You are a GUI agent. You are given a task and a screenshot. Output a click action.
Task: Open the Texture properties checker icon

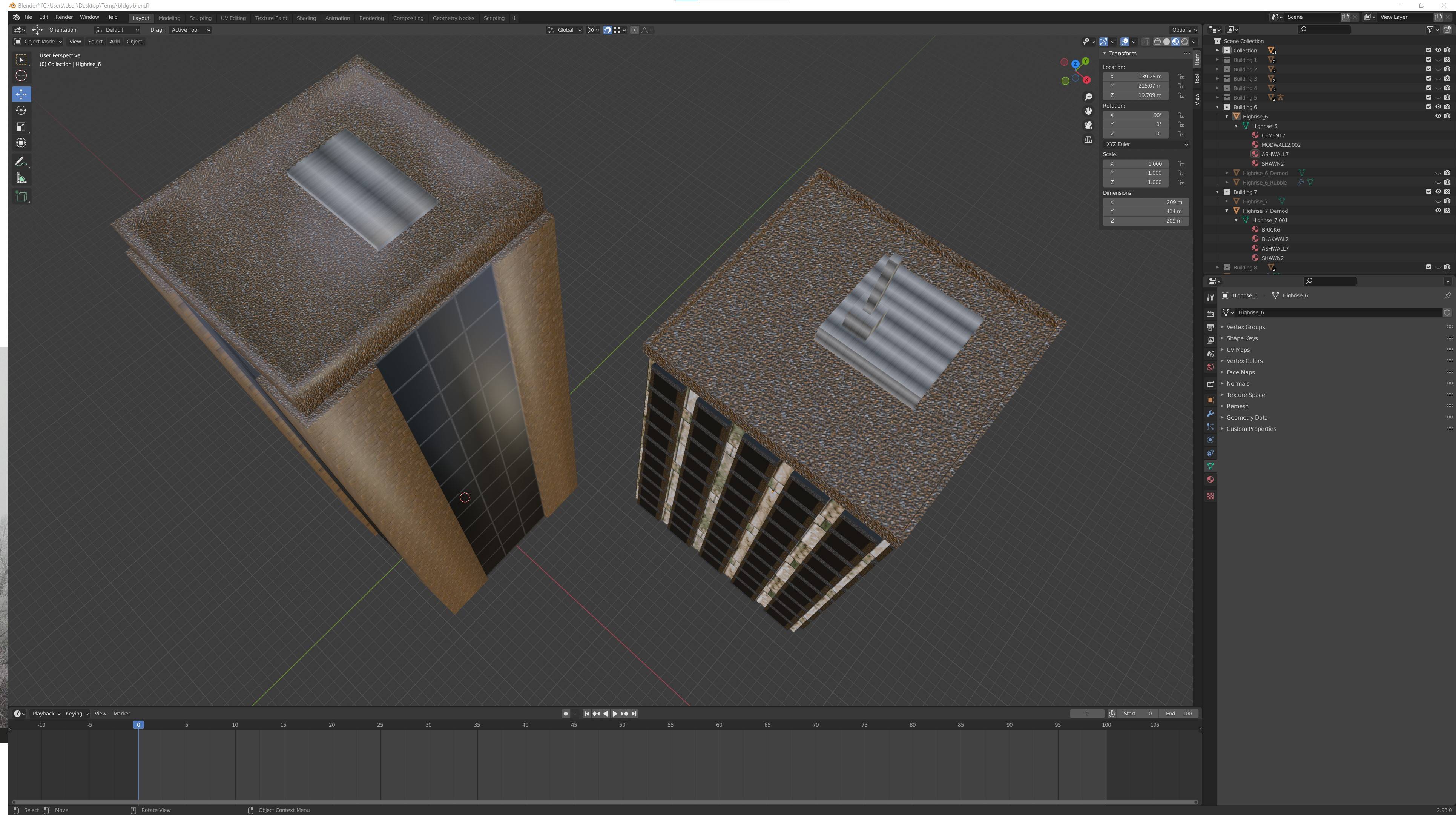(1210, 496)
